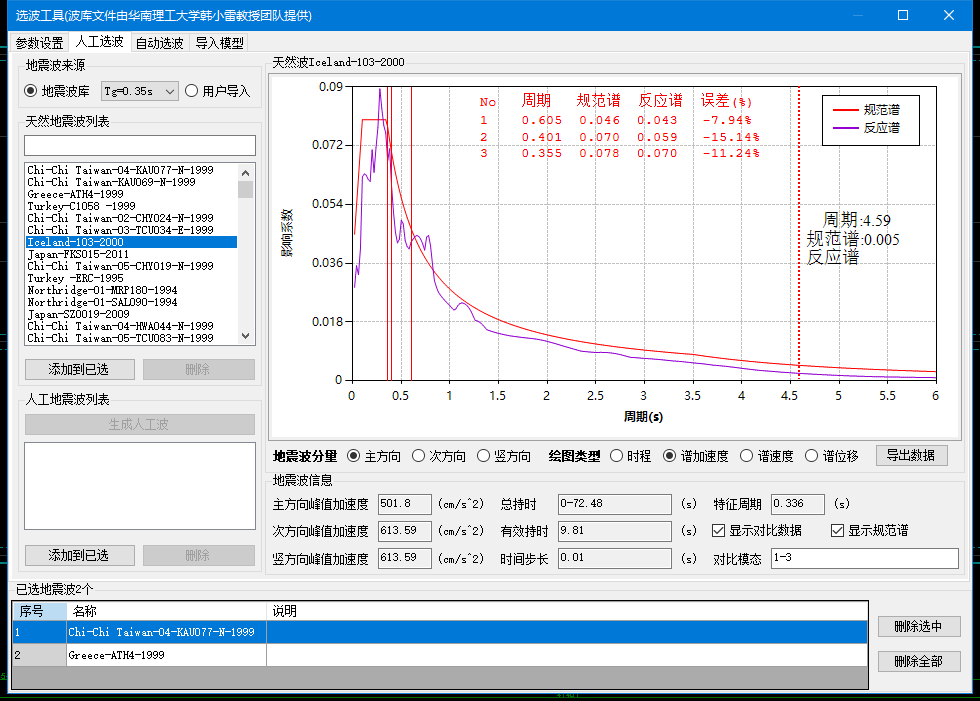Expand the Tg=0.35s dropdown

pyautogui.click(x=169, y=91)
